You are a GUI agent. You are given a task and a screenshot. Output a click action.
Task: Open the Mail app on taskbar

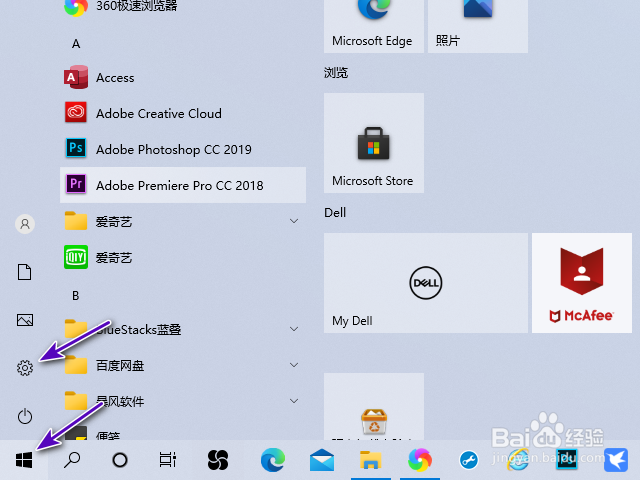pyautogui.click(x=322, y=460)
